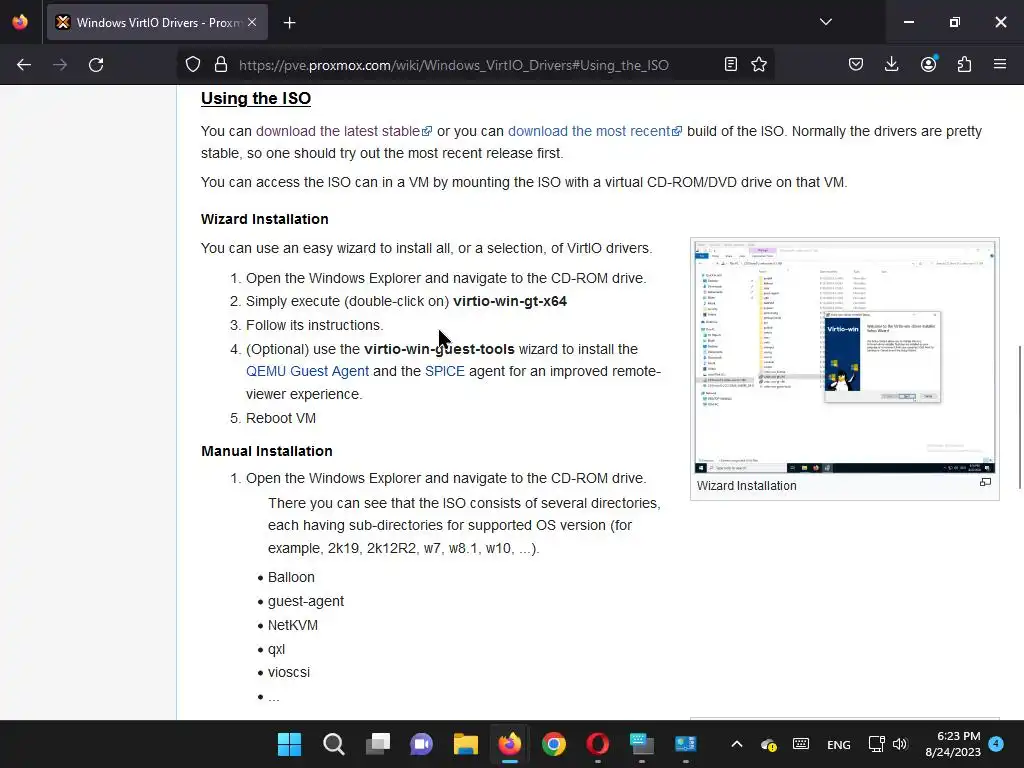List all tabs dropdown arrow
The image size is (1024, 768).
pyautogui.click(x=825, y=22)
